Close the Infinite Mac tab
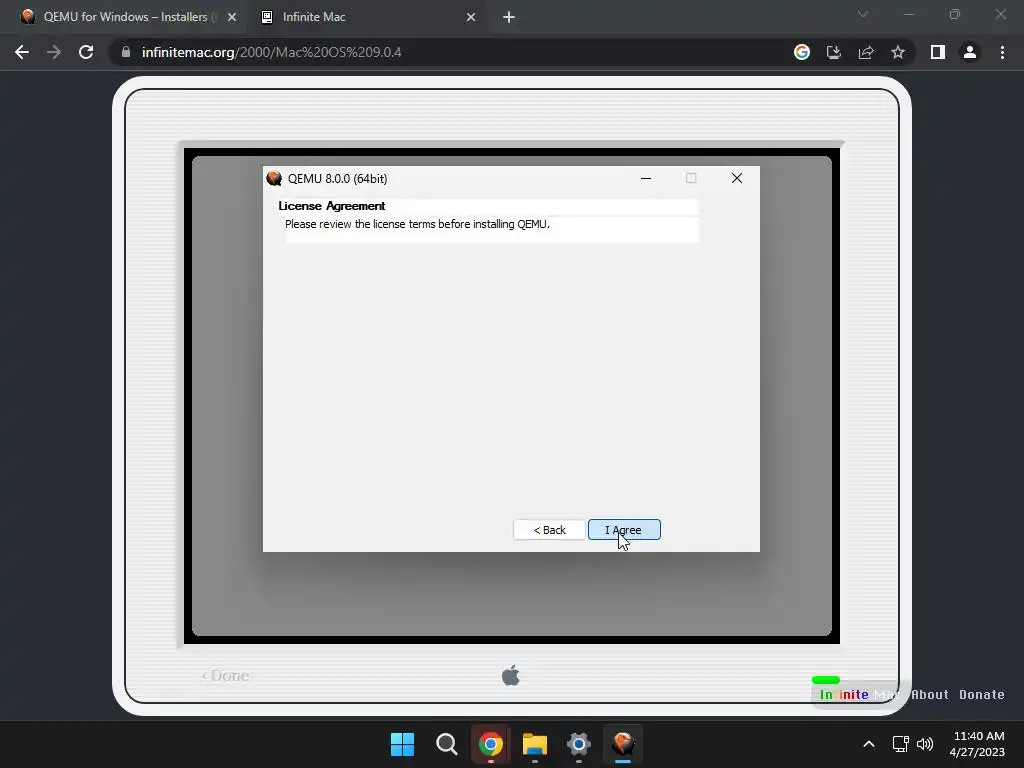1024x768 pixels. (471, 17)
